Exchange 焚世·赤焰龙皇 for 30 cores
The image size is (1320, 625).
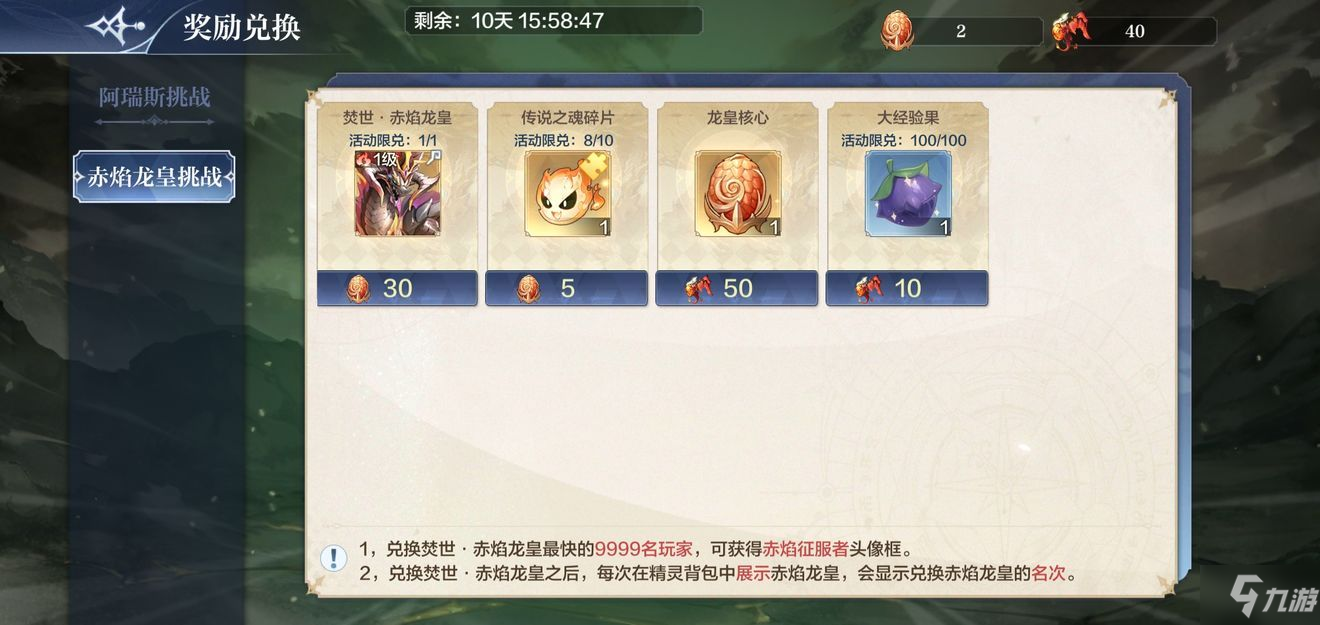pos(397,288)
